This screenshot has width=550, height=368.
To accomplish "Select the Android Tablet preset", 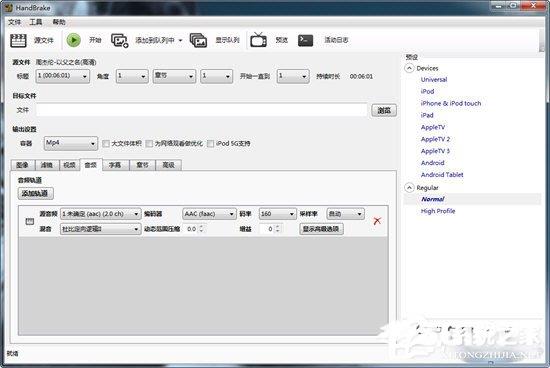I will [442, 175].
